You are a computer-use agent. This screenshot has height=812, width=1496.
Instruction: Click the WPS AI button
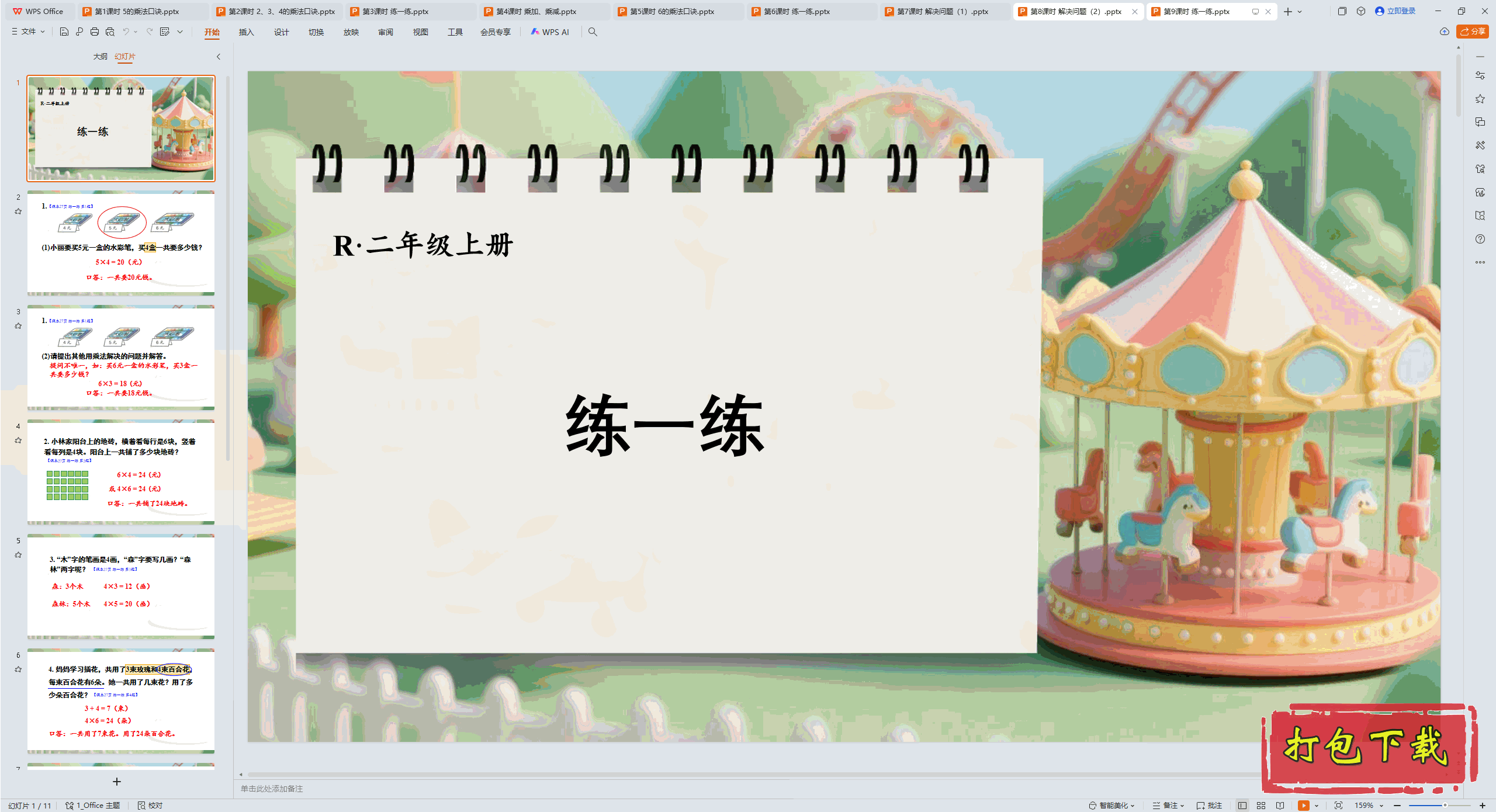point(549,32)
